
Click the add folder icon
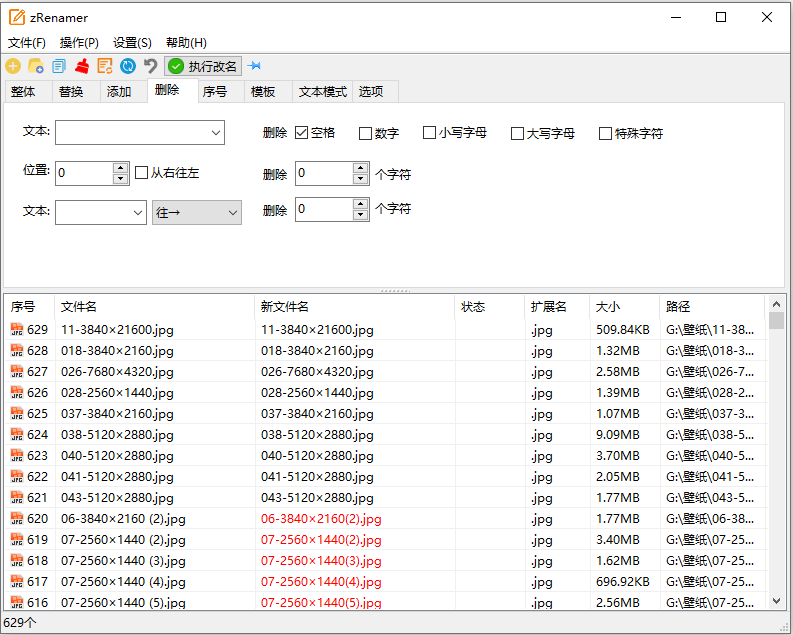[36, 66]
